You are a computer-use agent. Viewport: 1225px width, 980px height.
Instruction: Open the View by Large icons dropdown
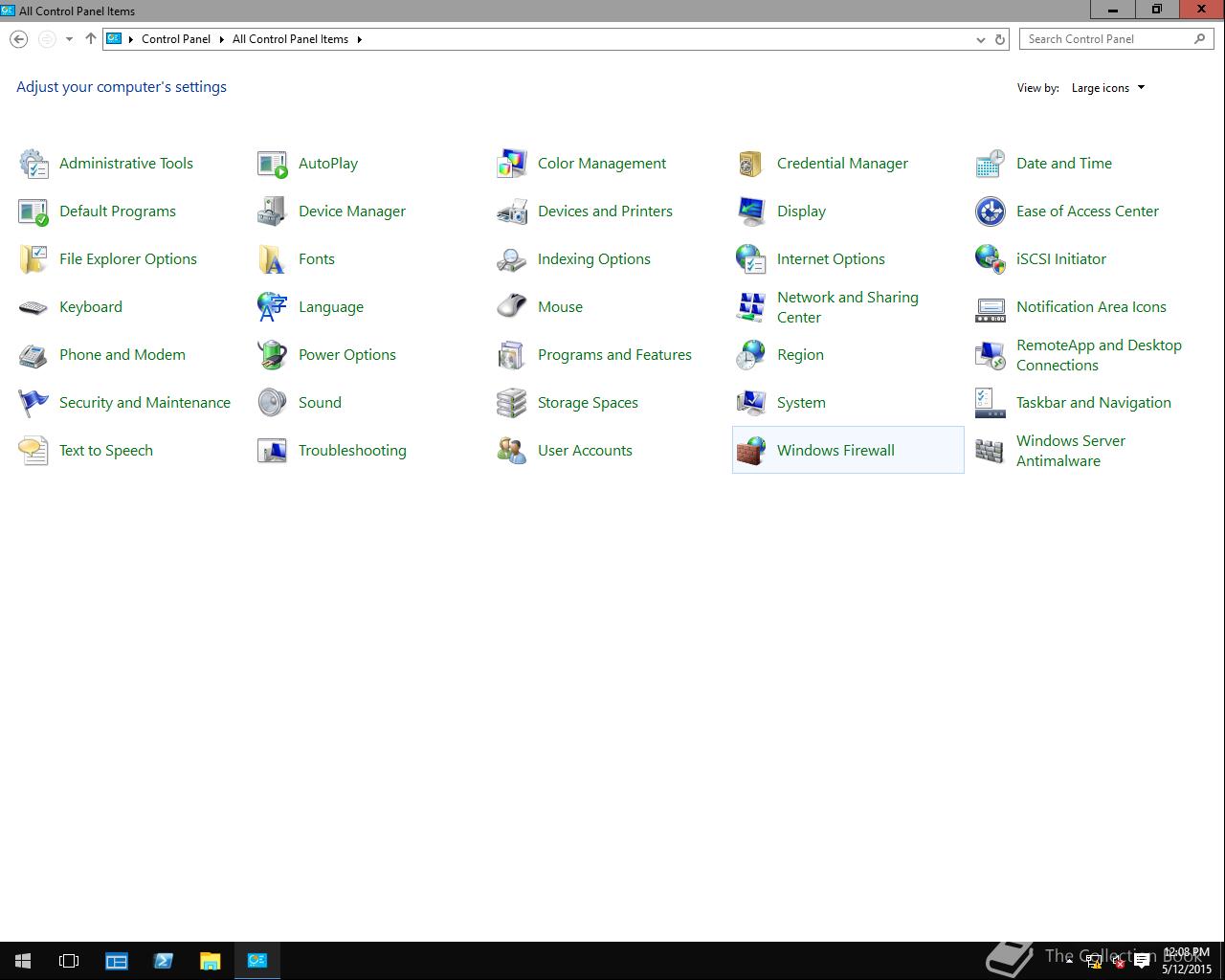coord(1108,88)
